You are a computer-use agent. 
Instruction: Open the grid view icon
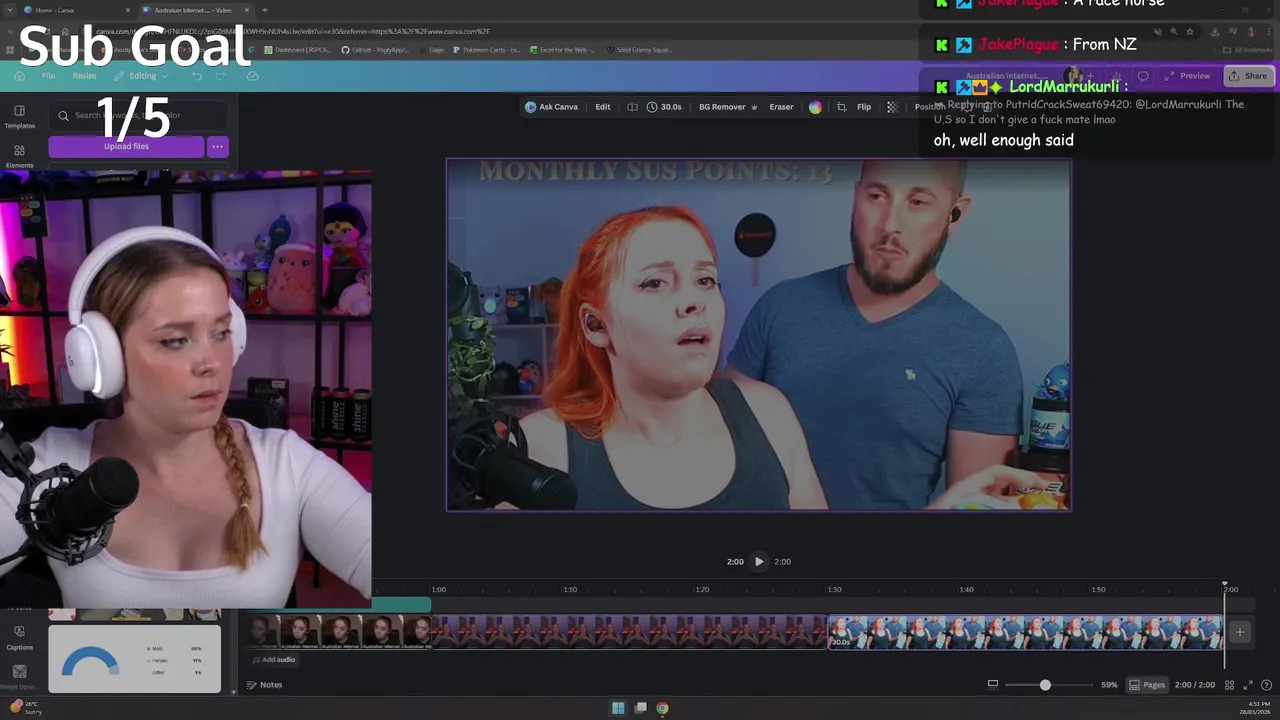click(1229, 685)
